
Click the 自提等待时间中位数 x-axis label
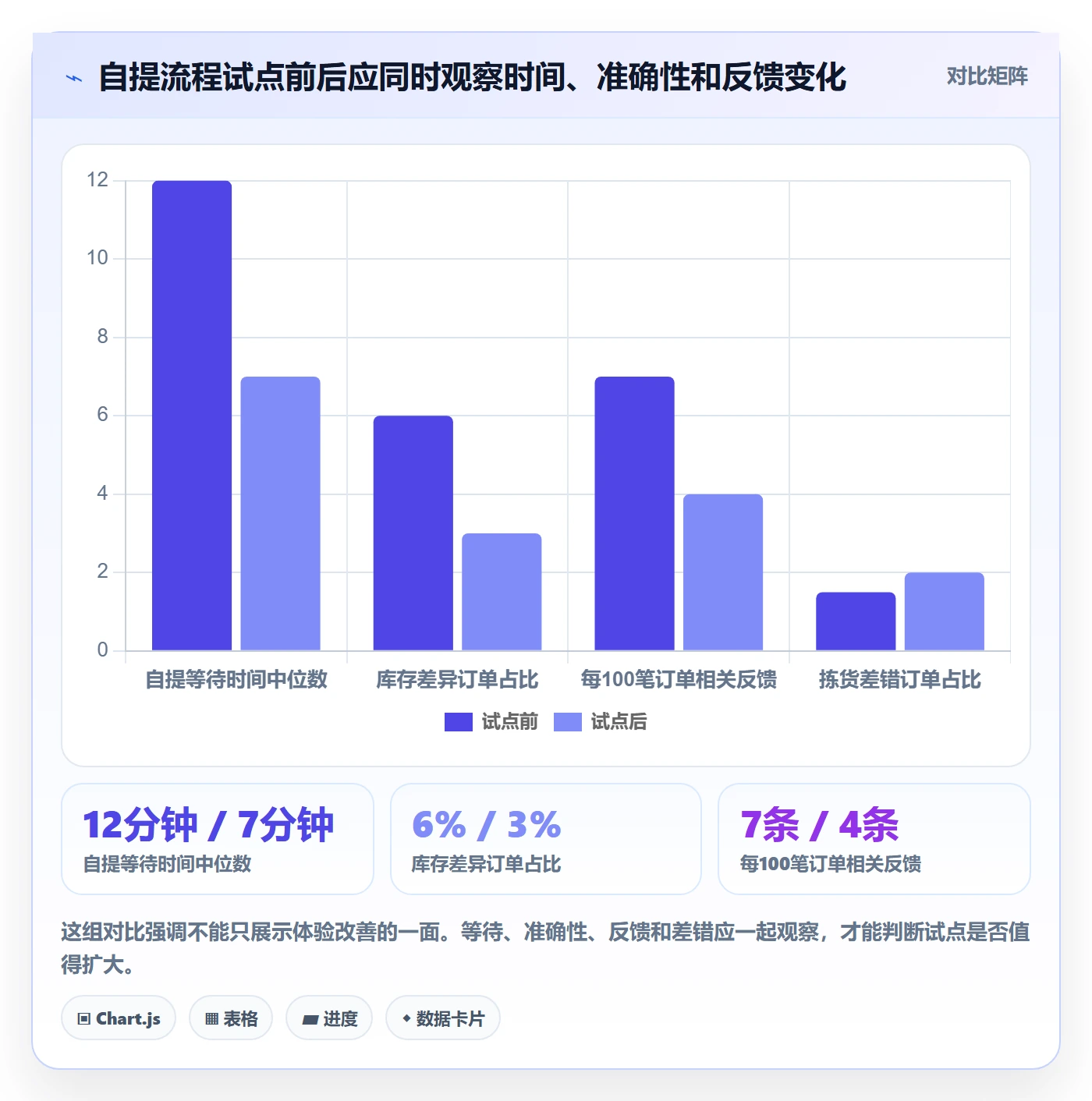coord(236,680)
